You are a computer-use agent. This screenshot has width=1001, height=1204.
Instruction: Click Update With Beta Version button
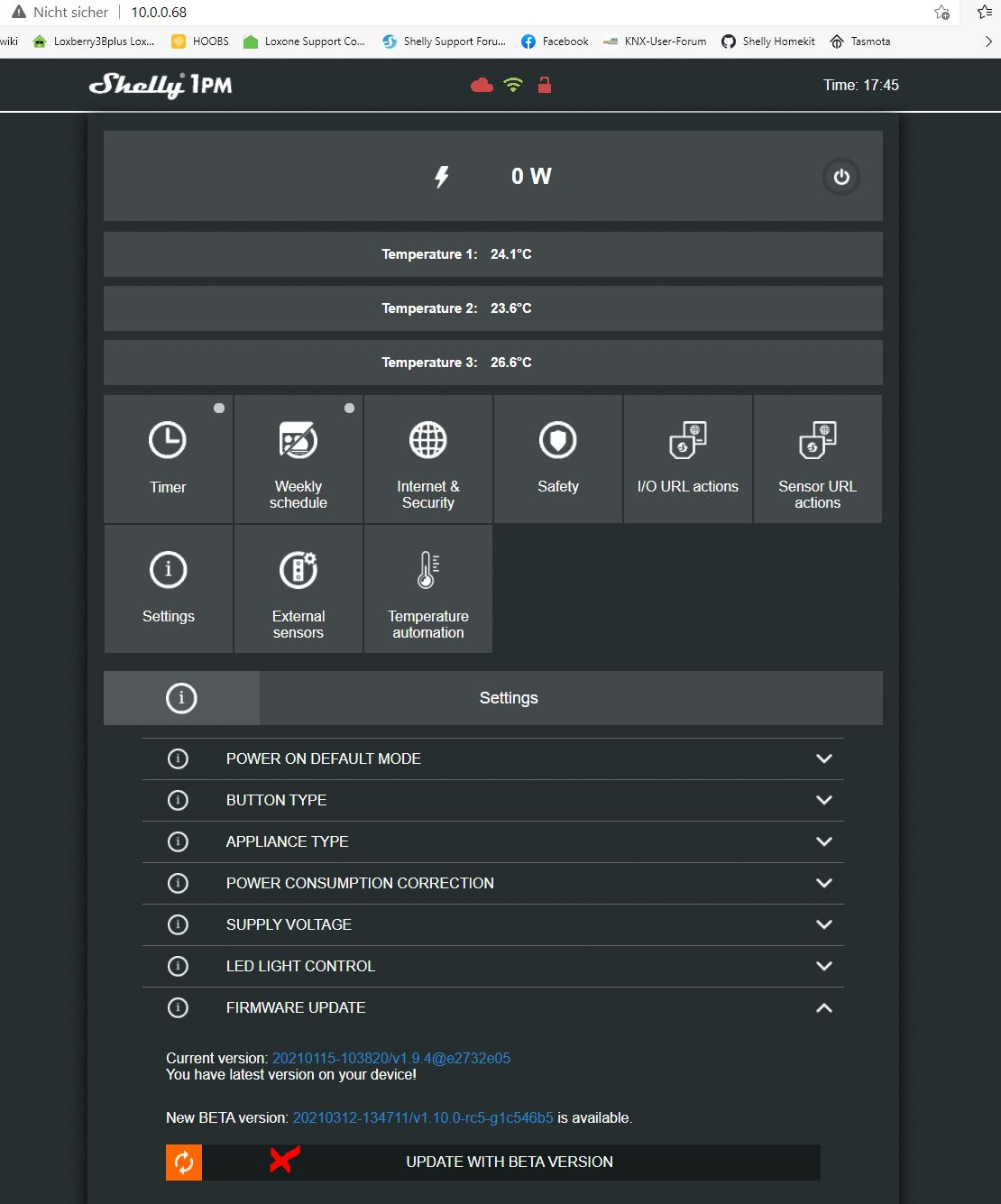tap(509, 1162)
